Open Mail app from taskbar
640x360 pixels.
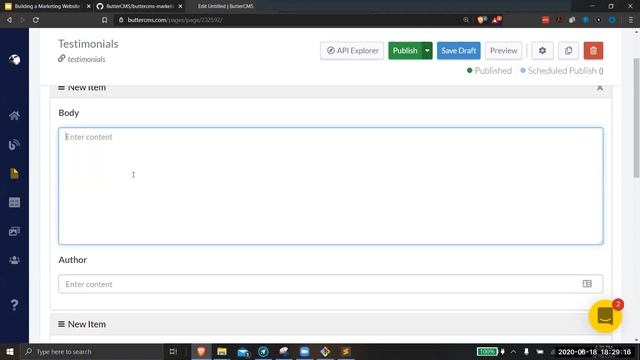click(243, 351)
